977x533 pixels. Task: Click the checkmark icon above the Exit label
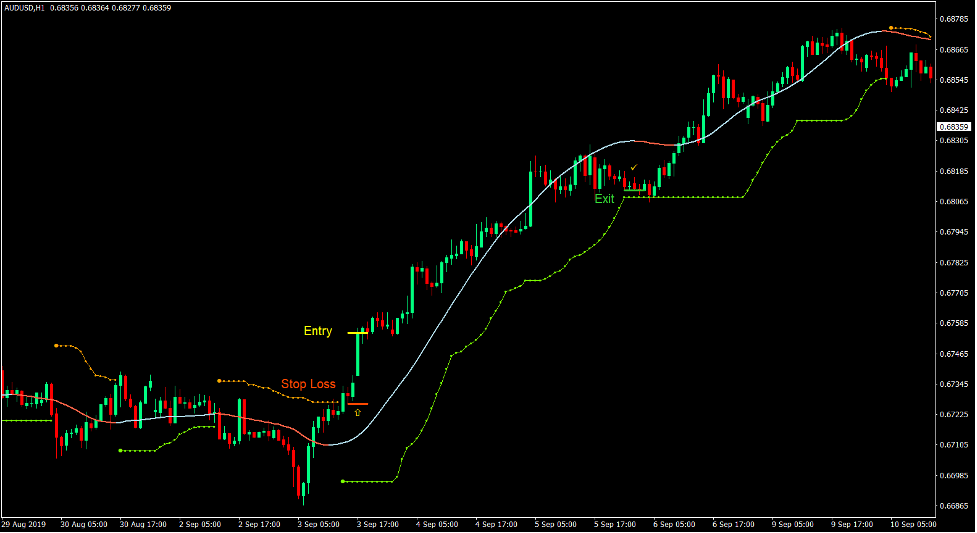pyautogui.click(x=634, y=168)
